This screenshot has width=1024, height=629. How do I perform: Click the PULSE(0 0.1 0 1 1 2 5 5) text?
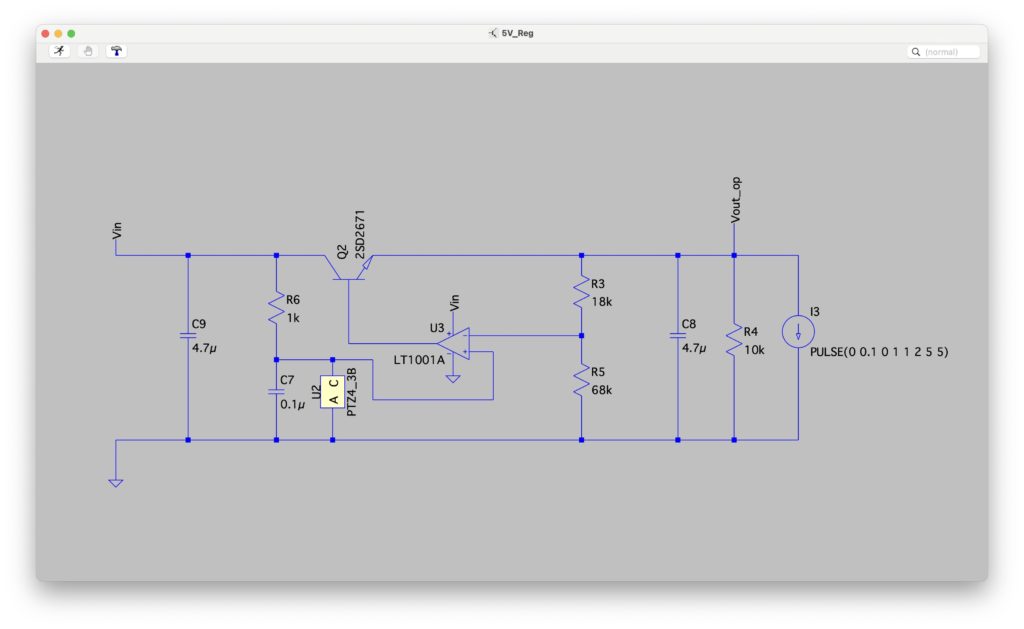879,352
